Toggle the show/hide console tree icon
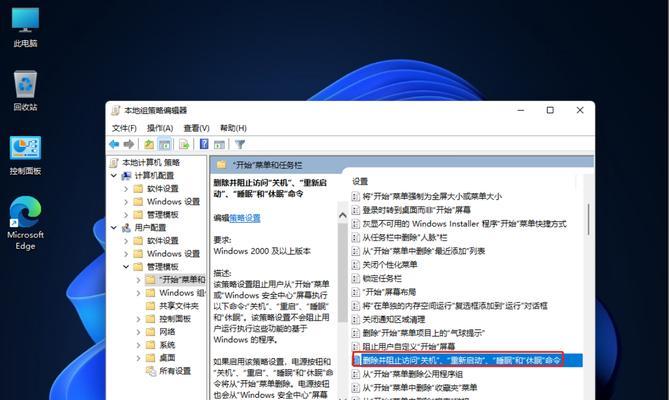669x400 pixels. pyautogui.click(x=164, y=145)
